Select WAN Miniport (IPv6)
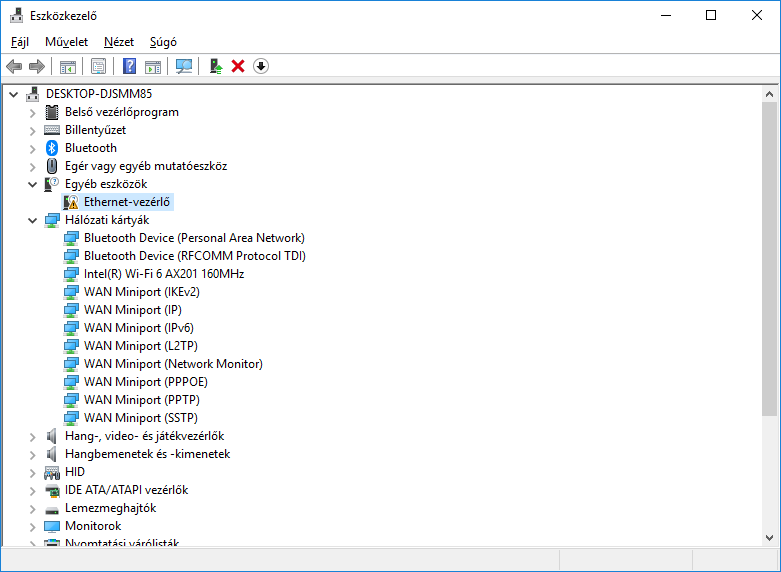The height and width of the screenshot is (572, 781). pos(139,328)
